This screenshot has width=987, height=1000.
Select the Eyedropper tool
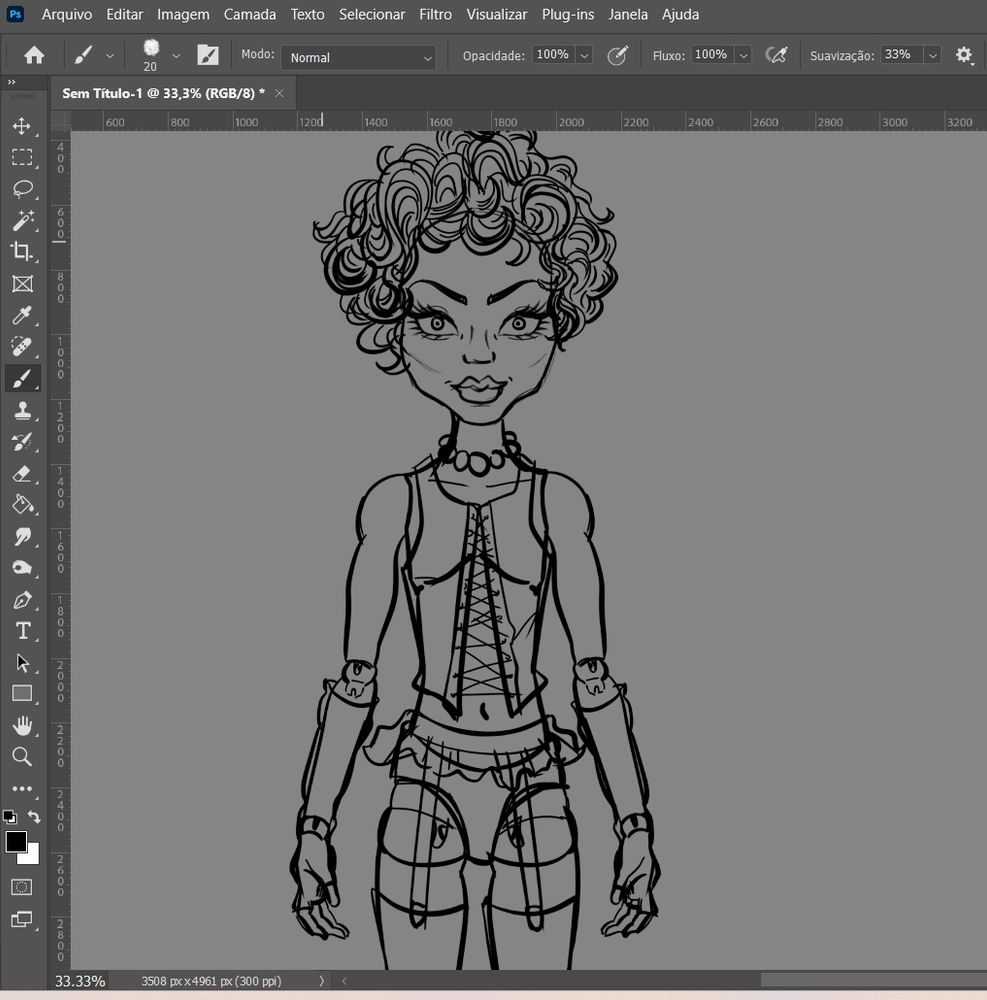click(22, 315)
